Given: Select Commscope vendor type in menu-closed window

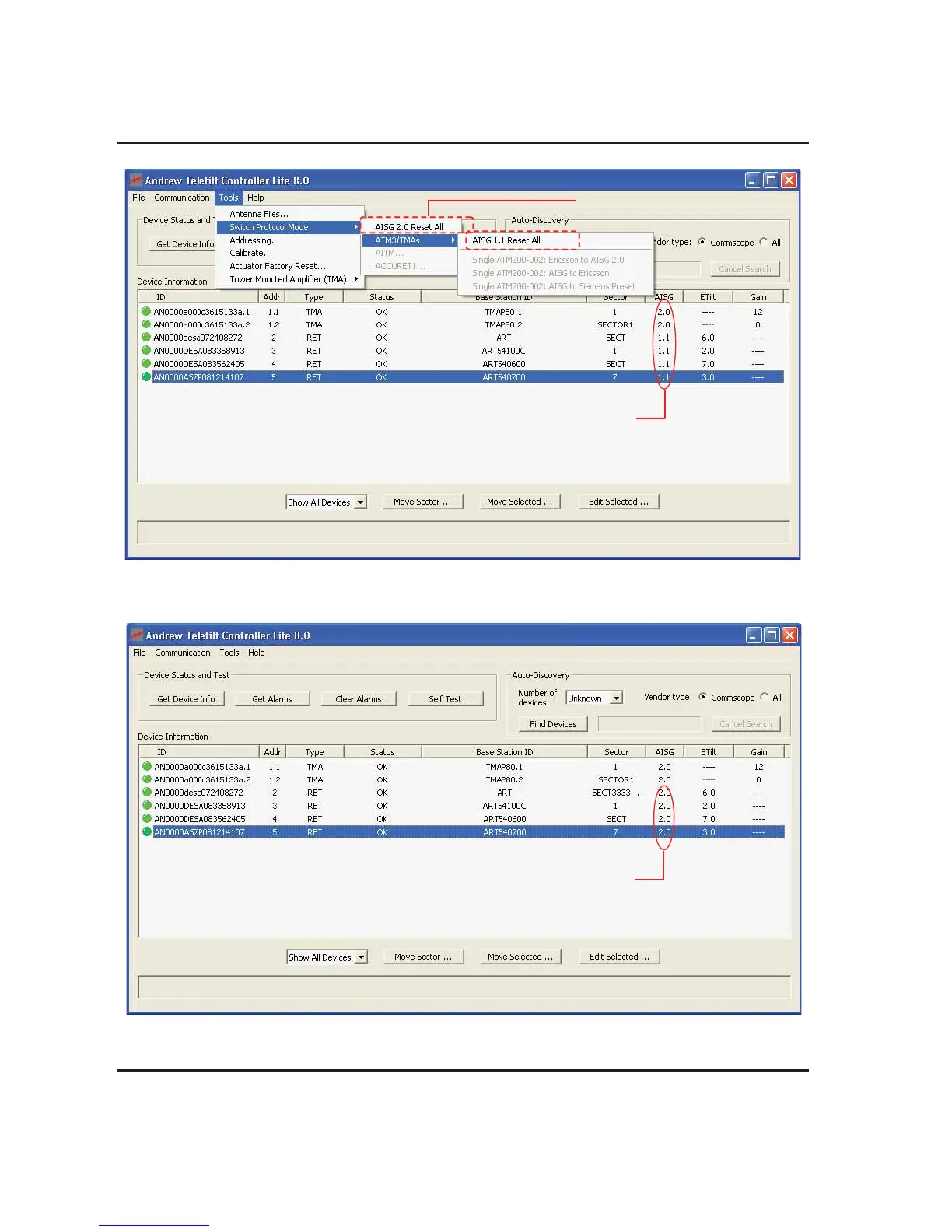Looking at the screenshot, I should 703,697.
